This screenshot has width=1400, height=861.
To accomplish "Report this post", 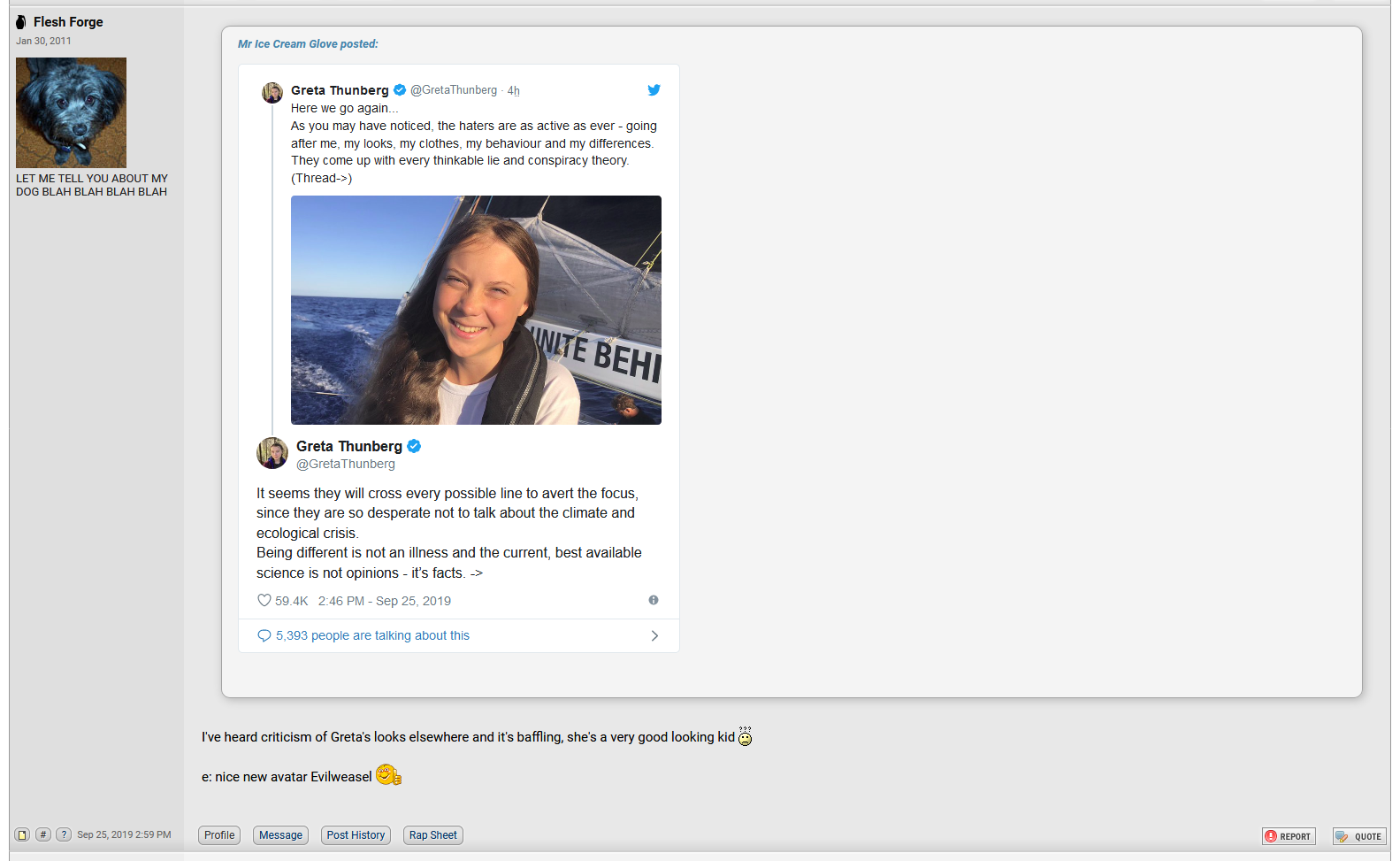I will point(1289,836).
